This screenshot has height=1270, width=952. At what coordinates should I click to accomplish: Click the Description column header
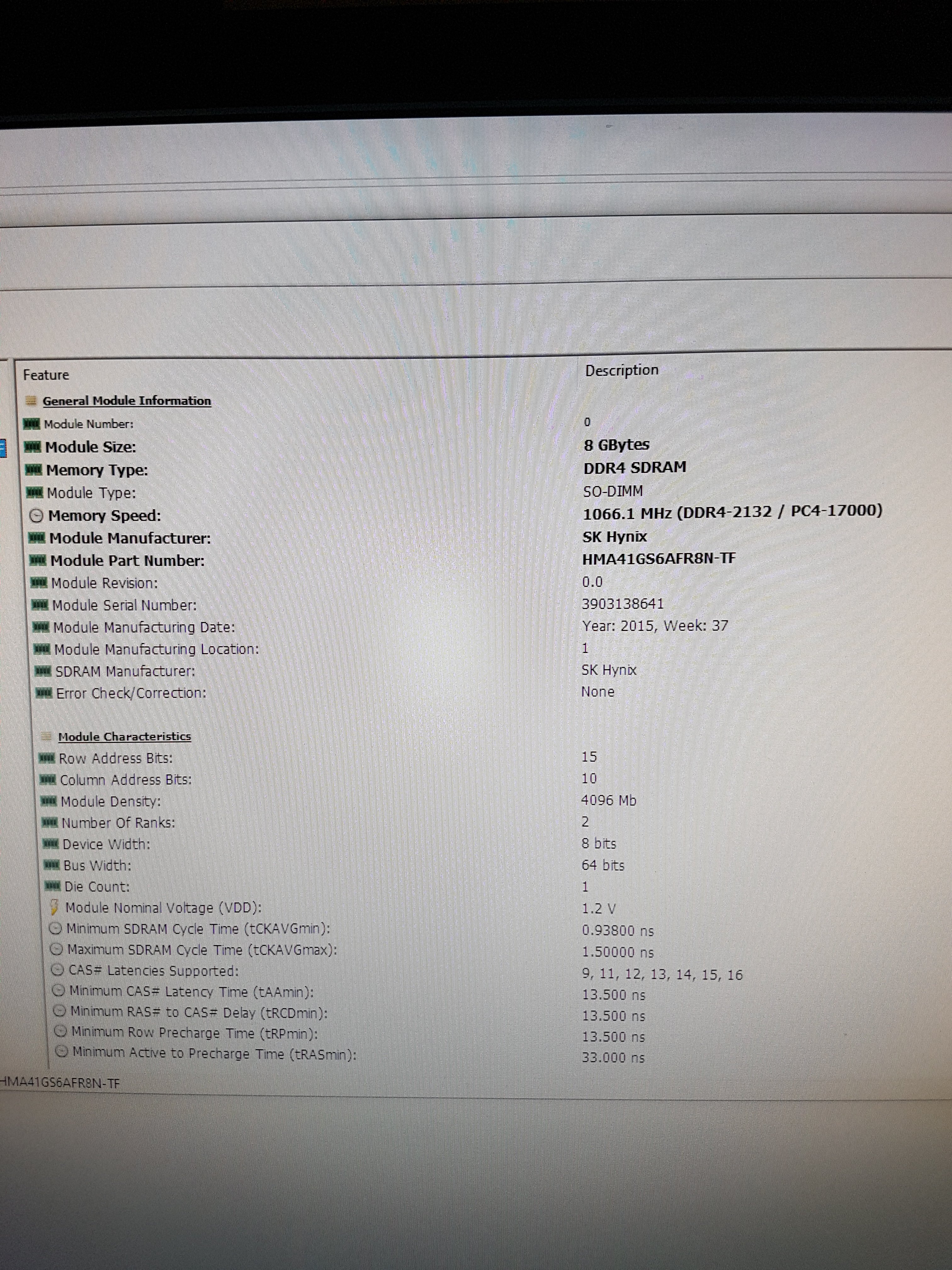tap(621, 370)
